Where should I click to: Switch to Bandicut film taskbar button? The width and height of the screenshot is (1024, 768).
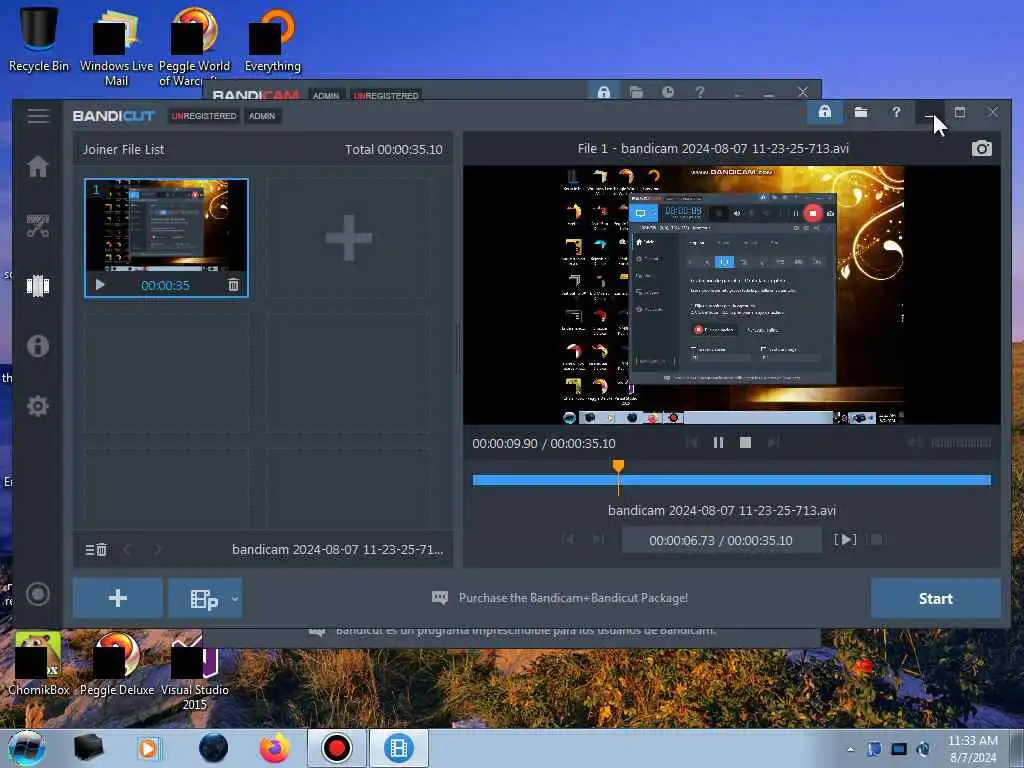(399, 748)
